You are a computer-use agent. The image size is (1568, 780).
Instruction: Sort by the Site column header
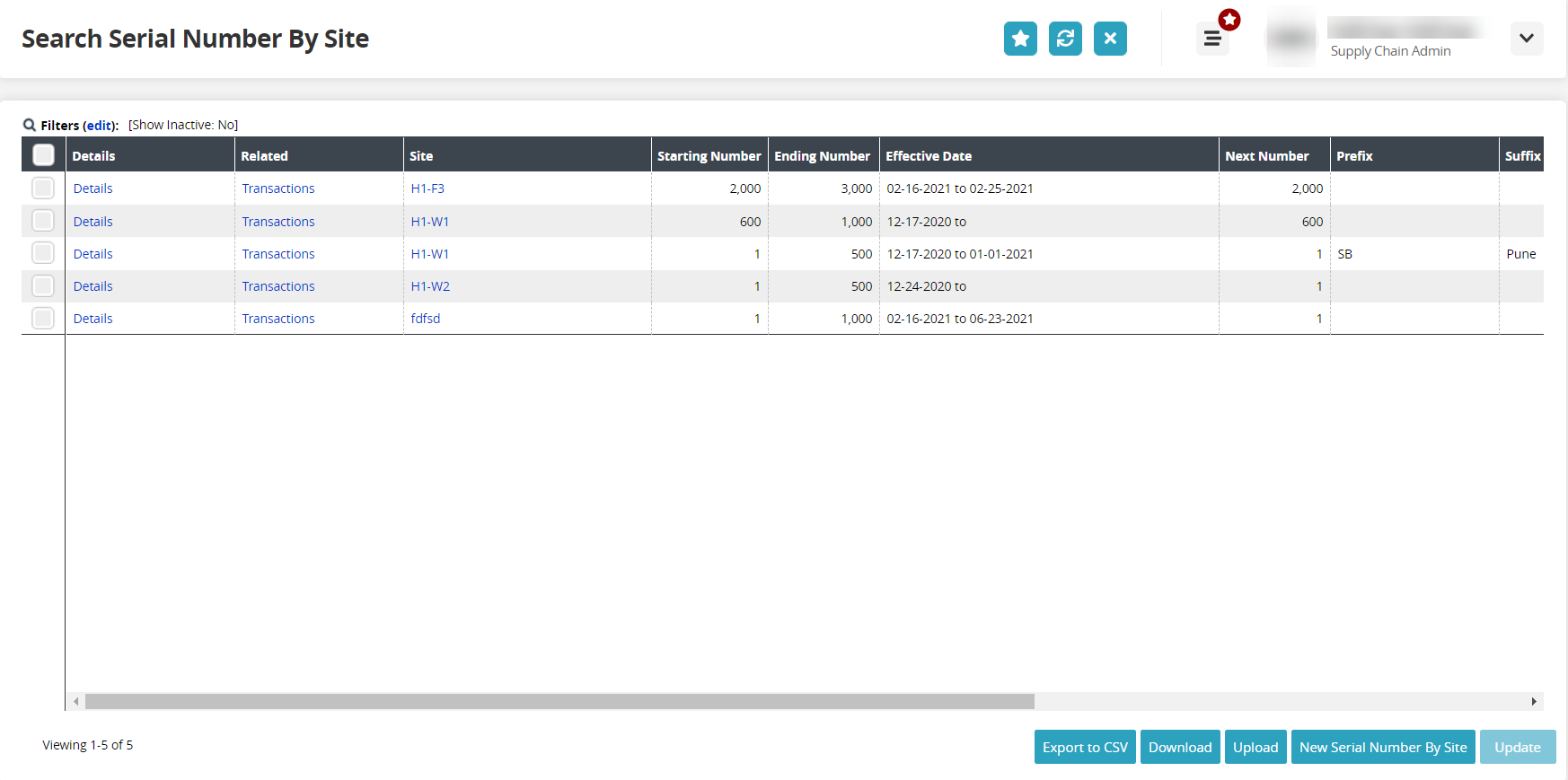coord(421,156)
